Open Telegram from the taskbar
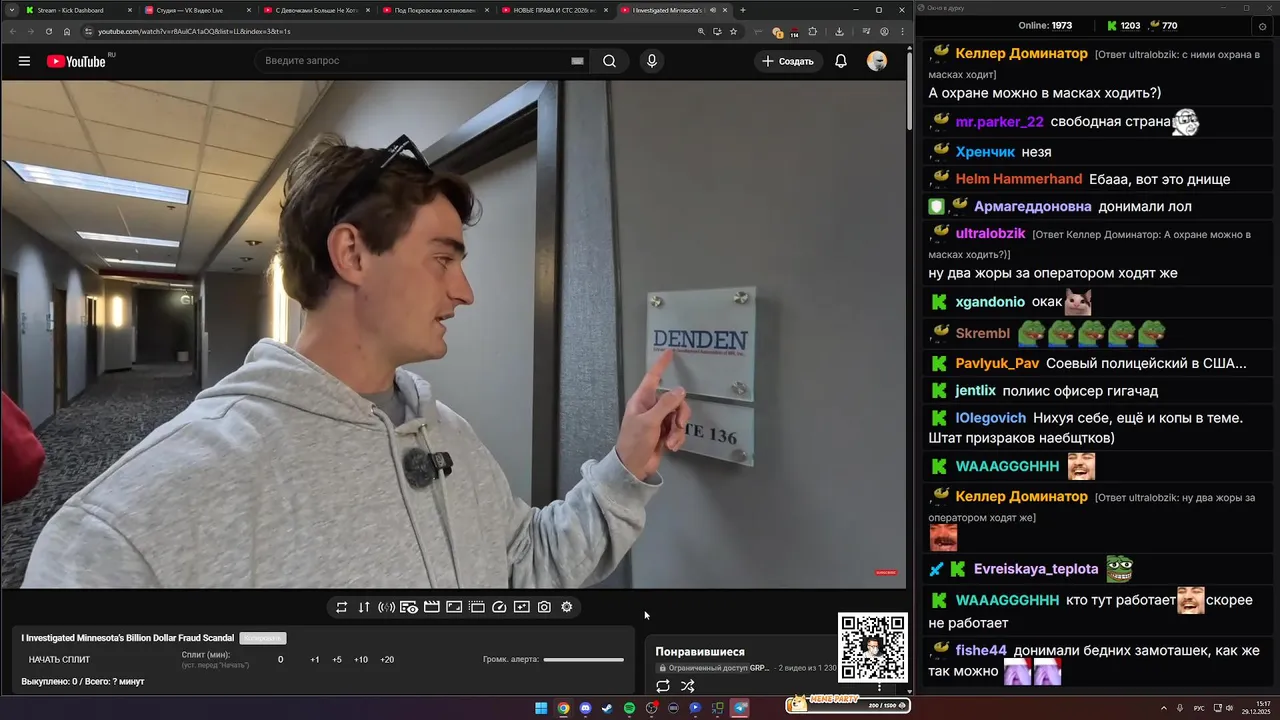This screenshot has height=720, width=1280. [x=740, y=708]
